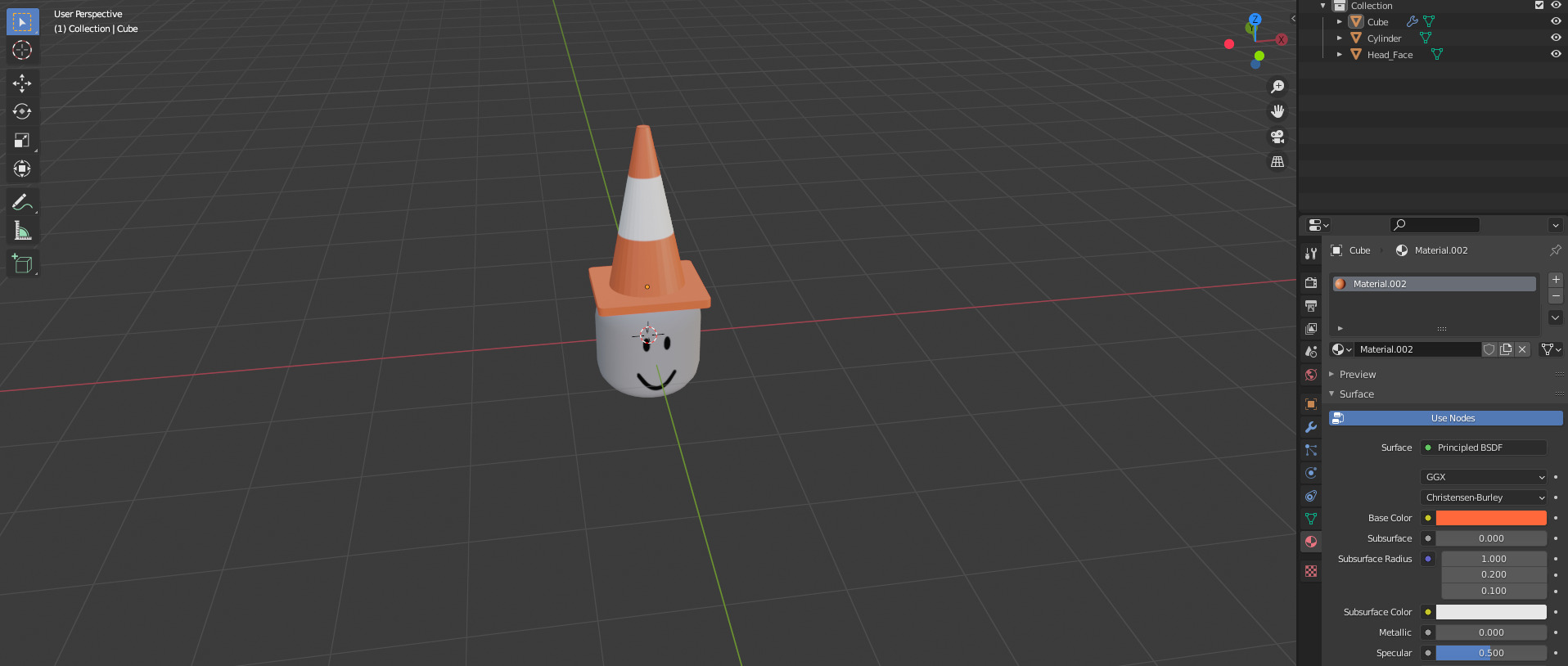This screenshot has width=1568, height=666.
Task: Activate the Annotate tool
Action: [22, 201]
